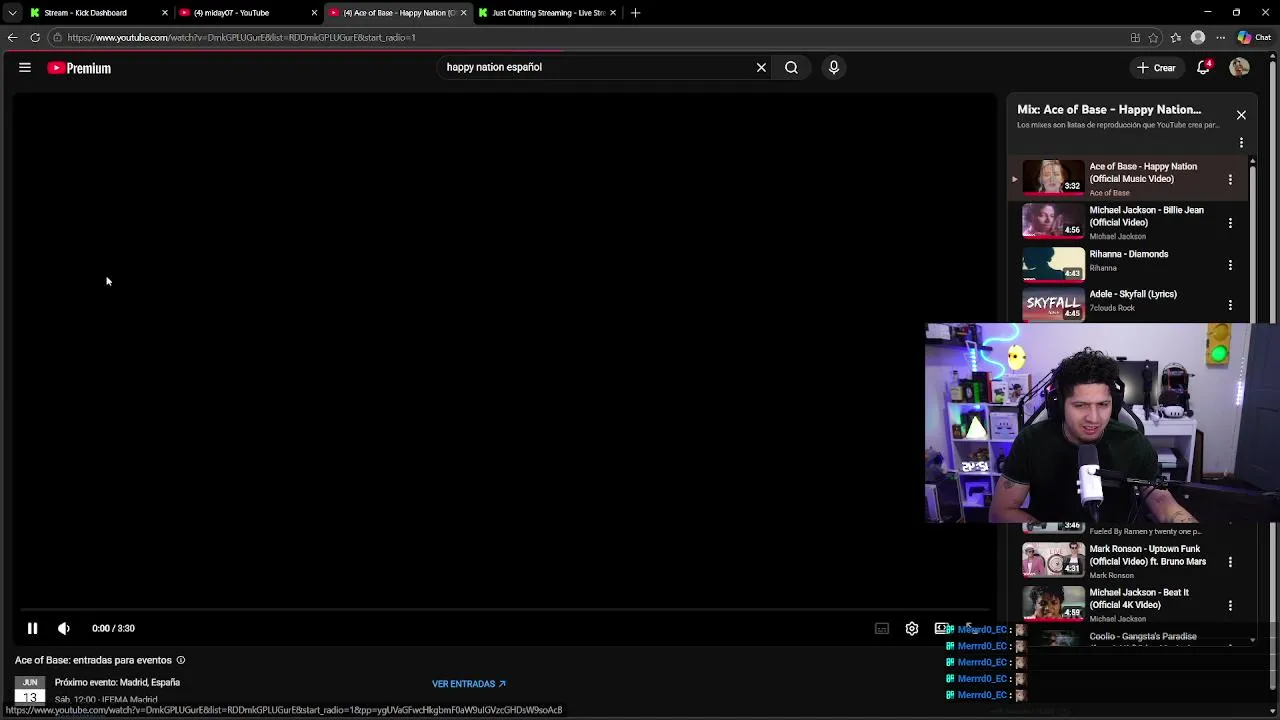Close the Mix playlist panel

pos(1241,115)
